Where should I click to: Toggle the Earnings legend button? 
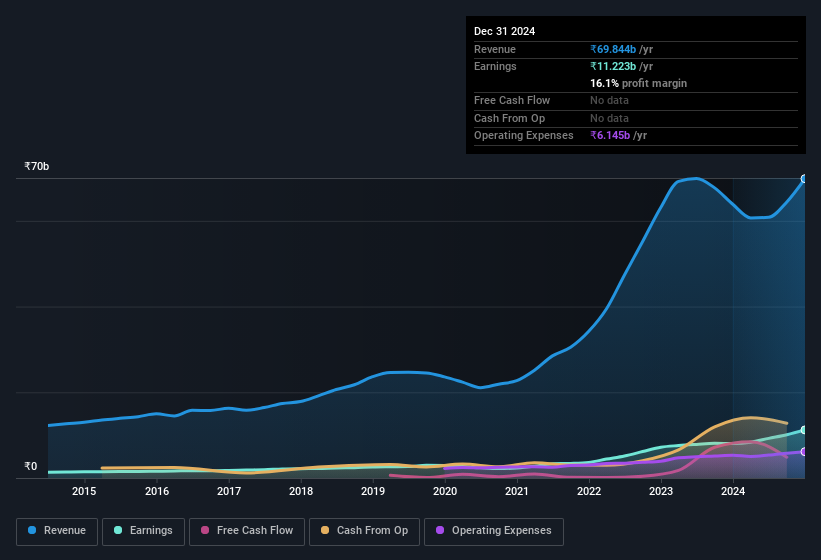(x=143, y=531)
